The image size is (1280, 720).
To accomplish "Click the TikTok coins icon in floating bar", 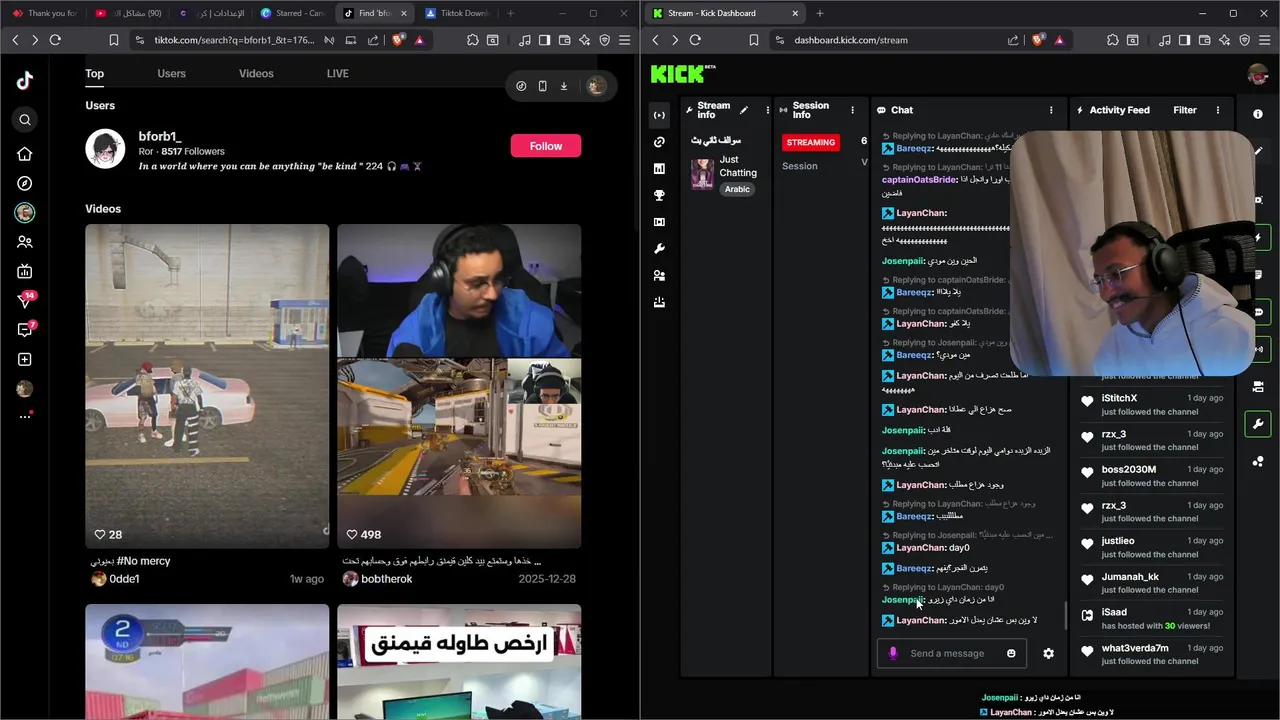I will point(521,86).
